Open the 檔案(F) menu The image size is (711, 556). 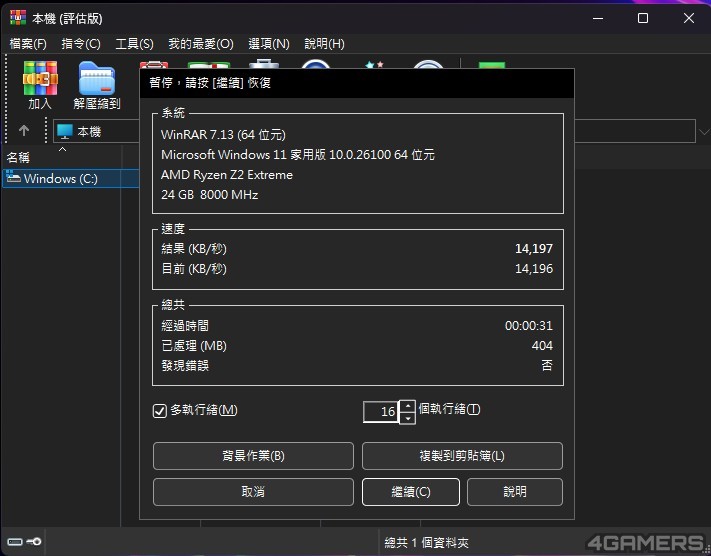(28, 44)
